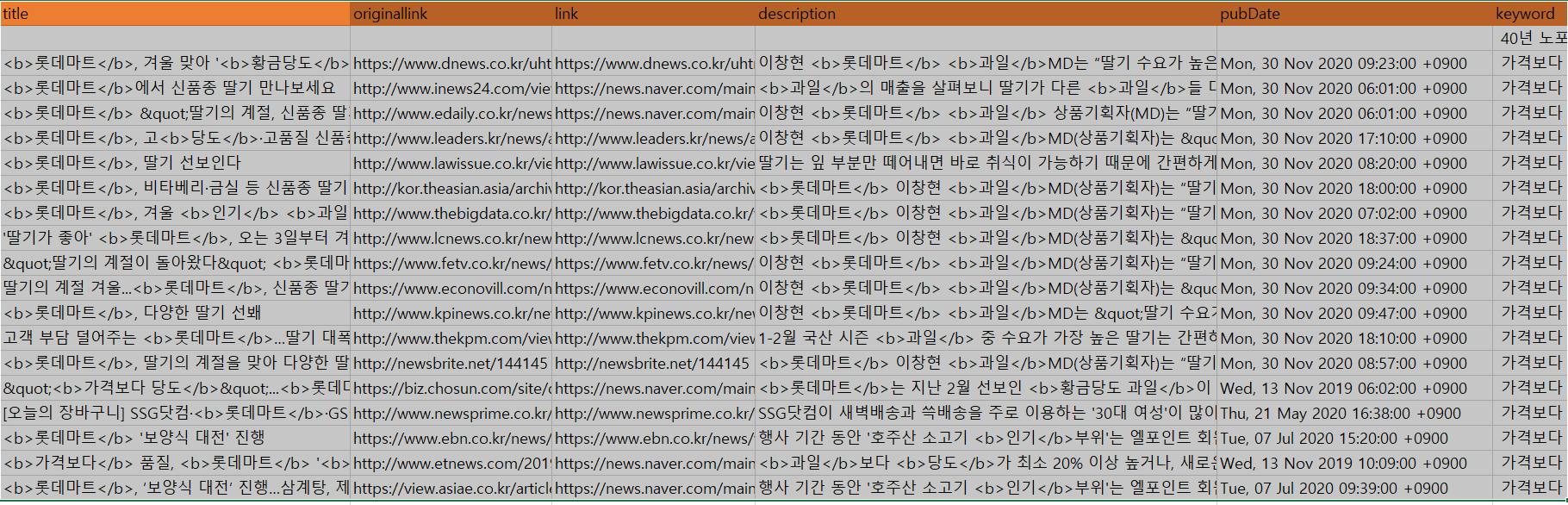Click the inews24.com originallink cell
Viewport: 1568px width, 505px height.
(x=451, y=89)
